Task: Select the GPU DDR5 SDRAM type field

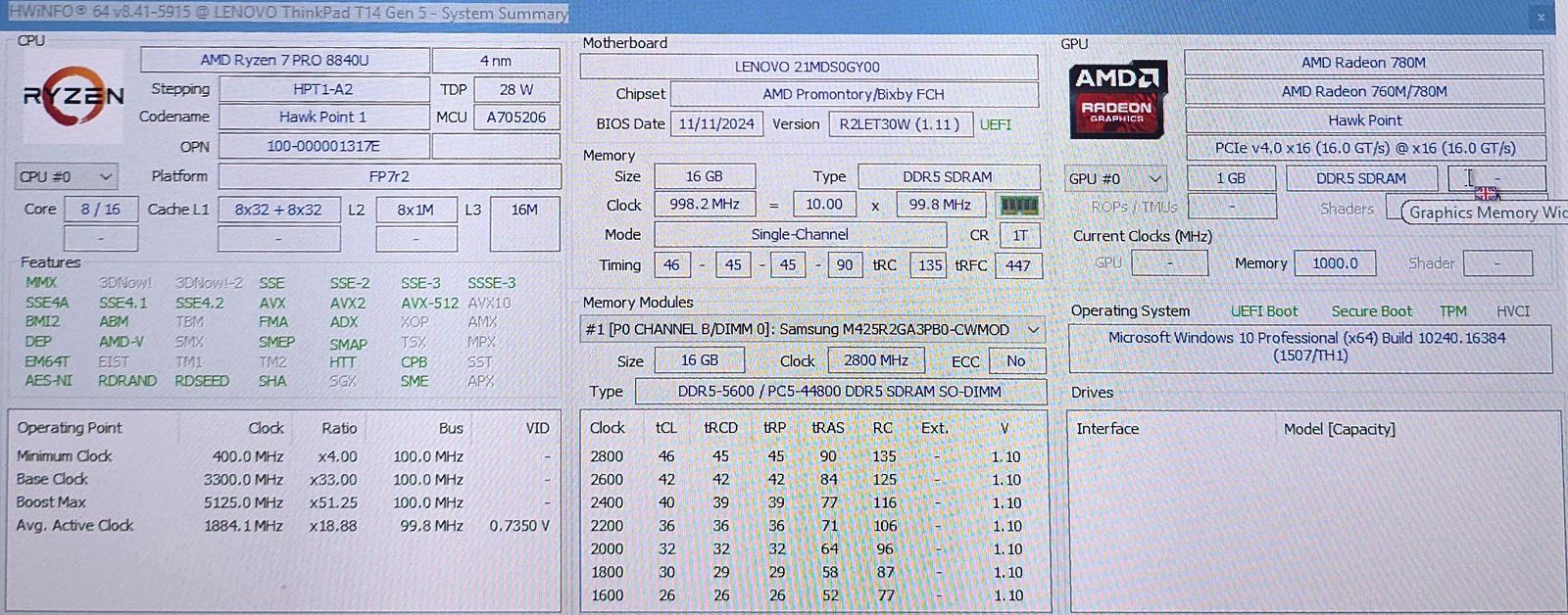Action: (x=1361, y=178)
